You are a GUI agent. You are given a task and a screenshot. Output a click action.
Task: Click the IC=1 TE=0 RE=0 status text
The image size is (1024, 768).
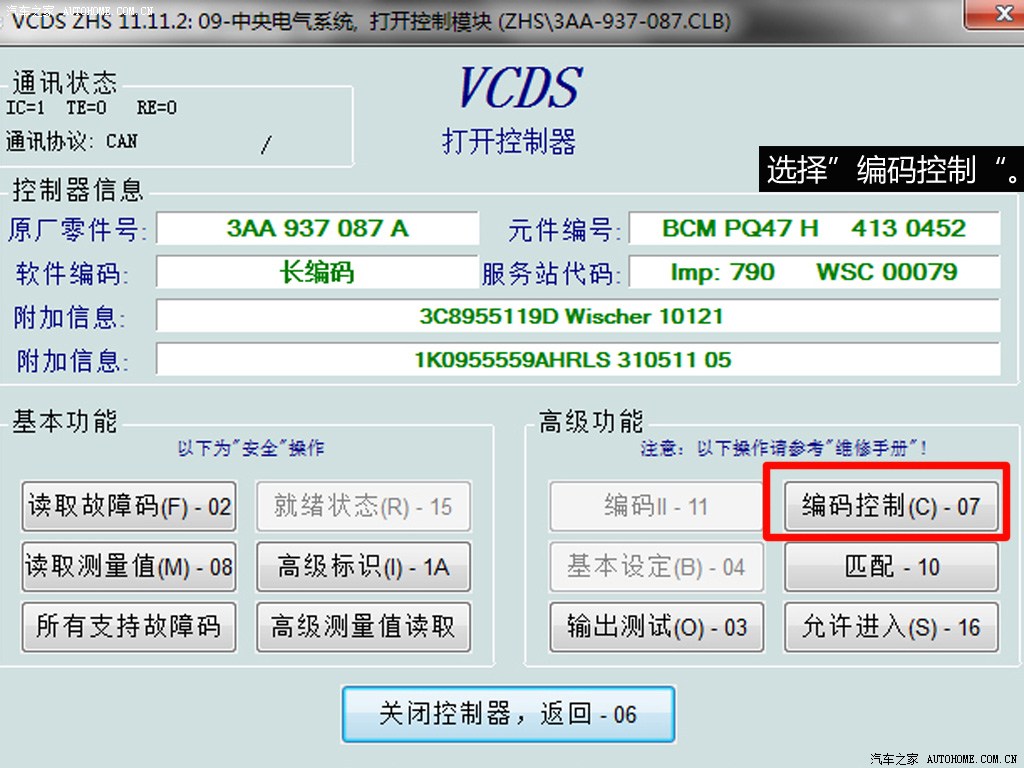(x=91, y=107)
